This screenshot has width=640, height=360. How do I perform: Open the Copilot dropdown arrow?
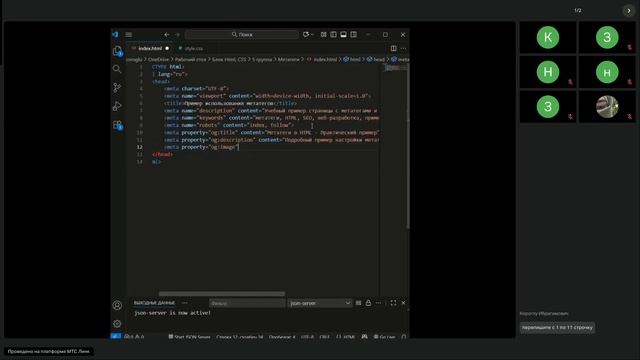(x=313, y=35)
